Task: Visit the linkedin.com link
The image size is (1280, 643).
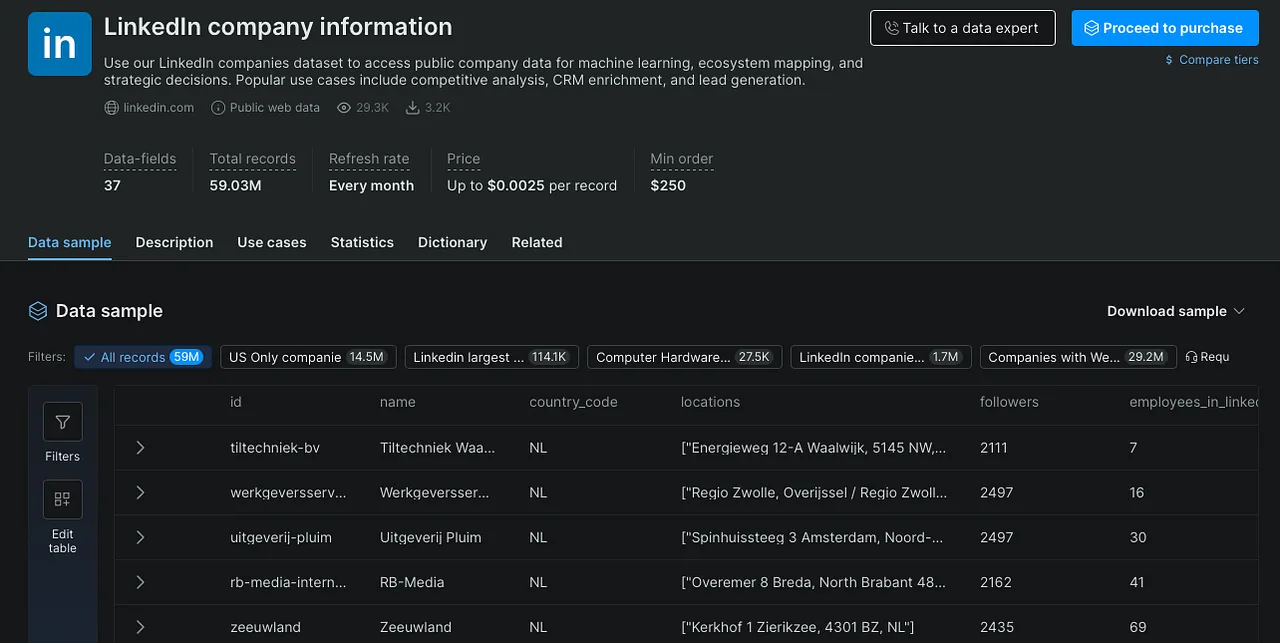Action: pyautogui.click(x=158, y=108)
